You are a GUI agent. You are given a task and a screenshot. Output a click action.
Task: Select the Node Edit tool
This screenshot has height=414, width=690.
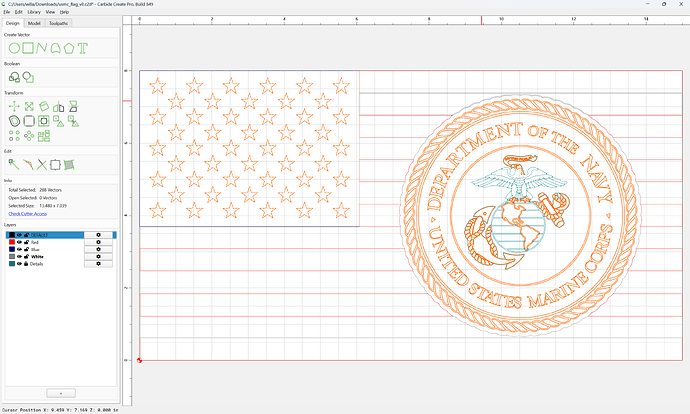14,165
